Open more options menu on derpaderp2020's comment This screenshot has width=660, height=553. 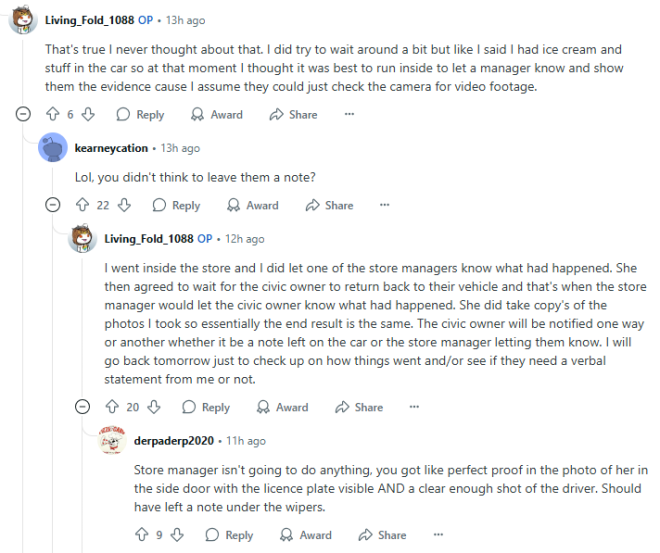[437, 535]
